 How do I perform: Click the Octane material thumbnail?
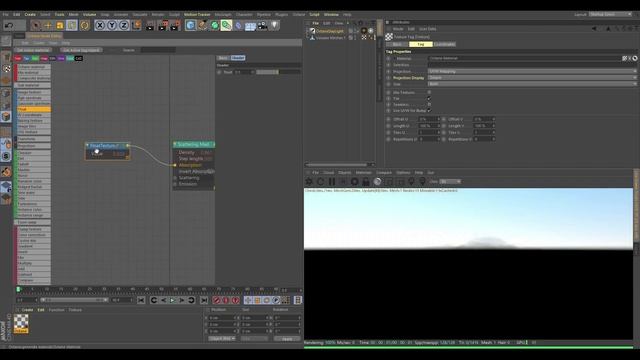click(x=21, y=324)
